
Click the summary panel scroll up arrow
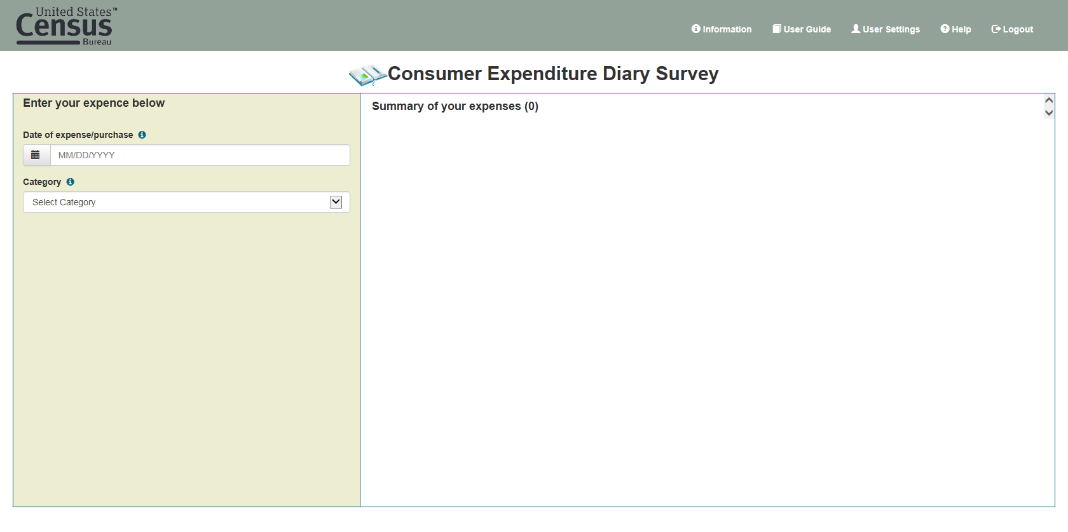pyautogui.click(x=1048, y=101)
